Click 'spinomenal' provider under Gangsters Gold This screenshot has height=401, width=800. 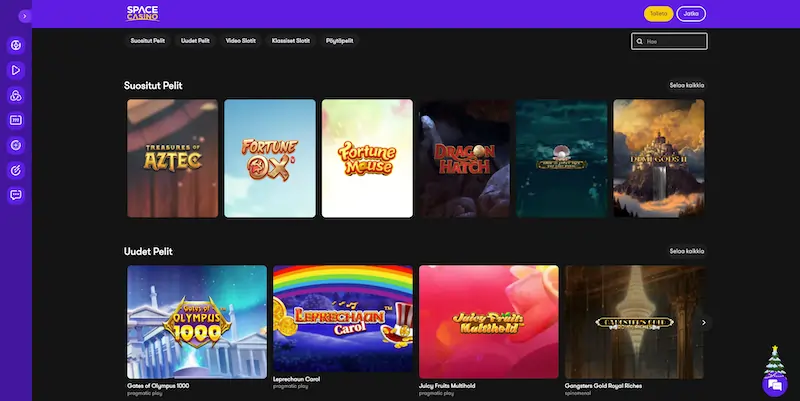578,393
